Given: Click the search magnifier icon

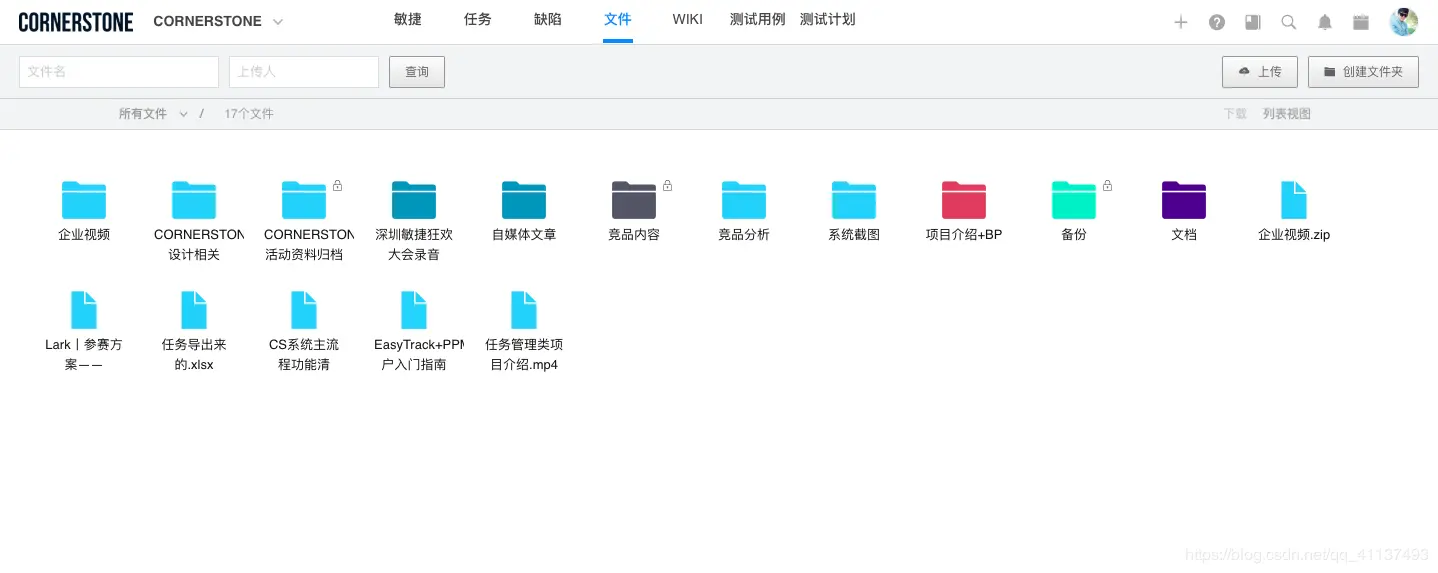Looking at the screenshot, I should [x=1289, y=22].
